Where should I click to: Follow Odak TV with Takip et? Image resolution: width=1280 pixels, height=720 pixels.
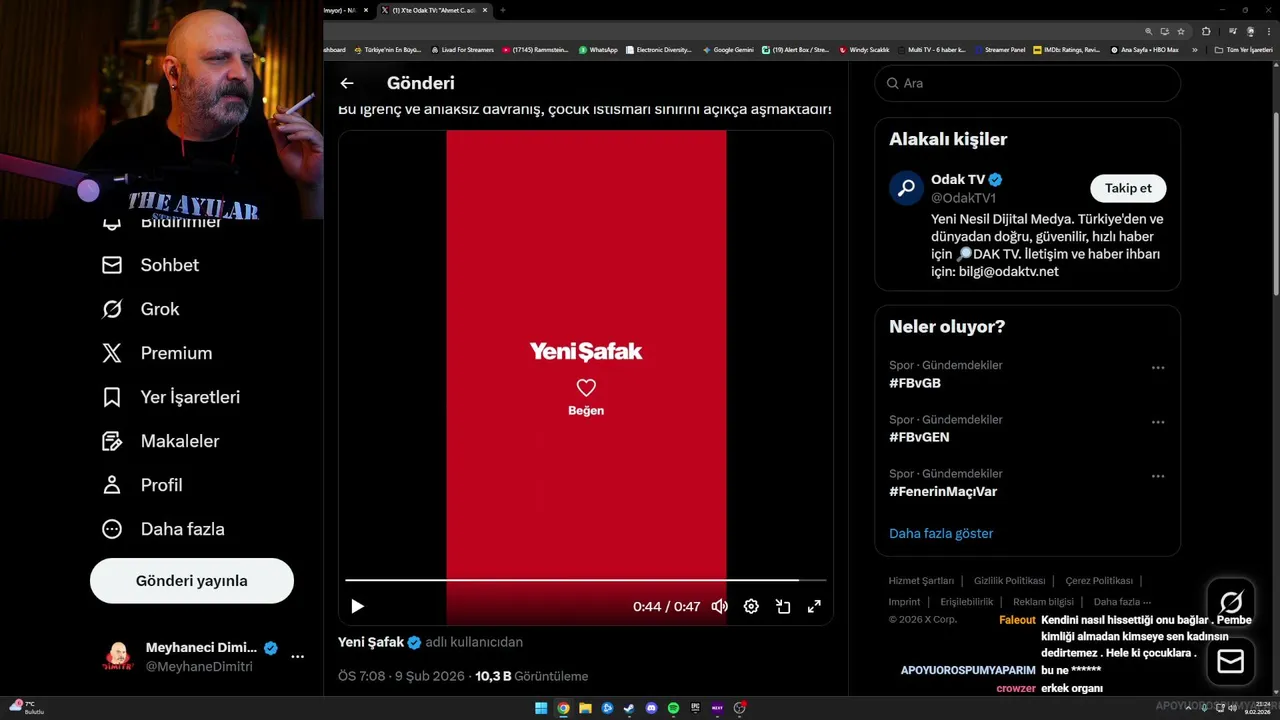(x=1128, y=188)
